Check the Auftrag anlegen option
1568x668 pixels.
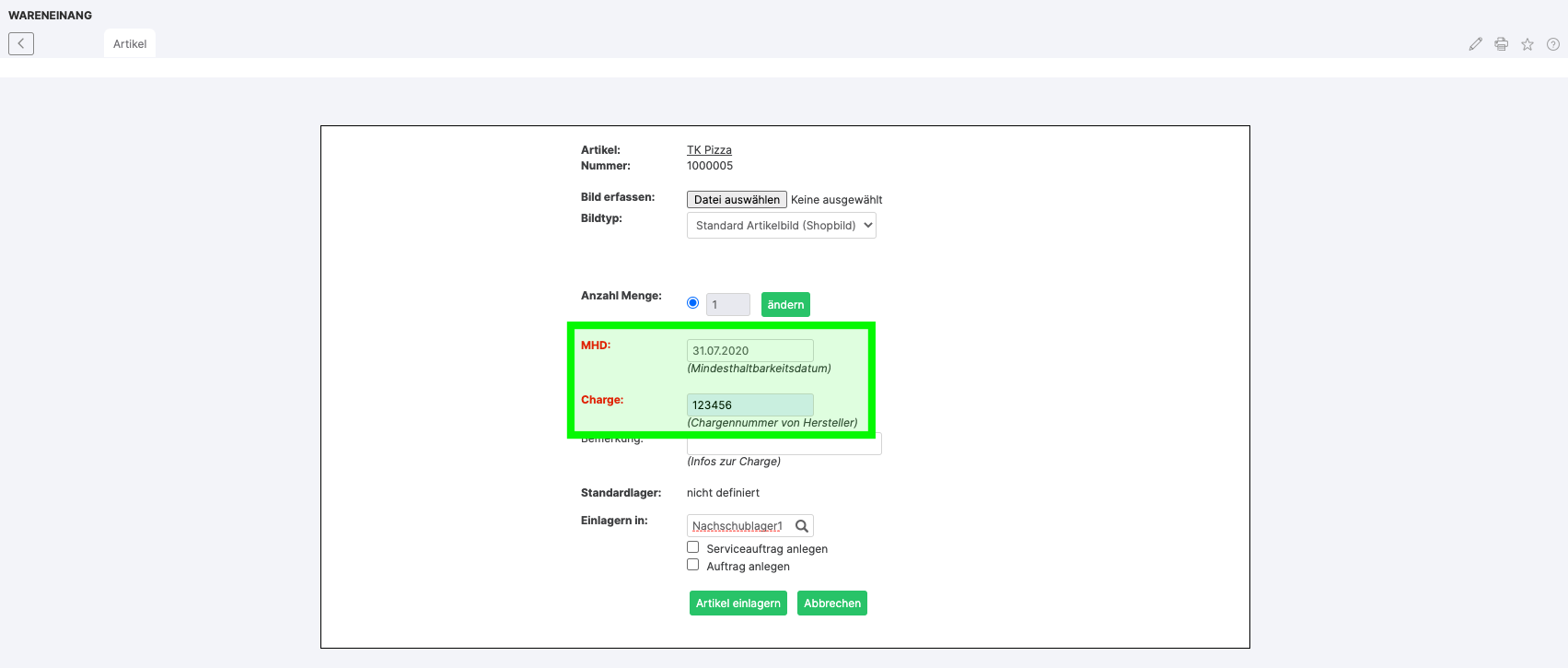coord(692,565)
